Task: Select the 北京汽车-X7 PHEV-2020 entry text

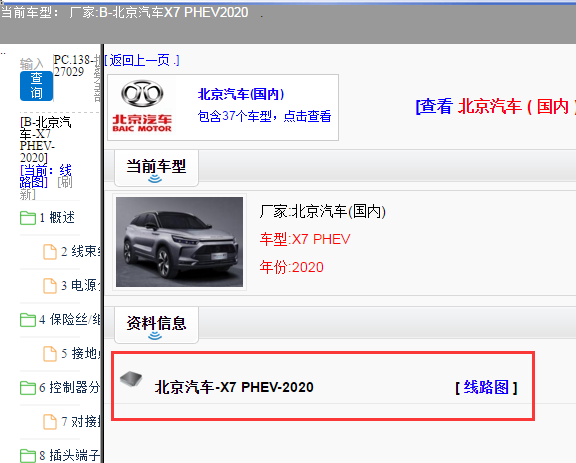Action: coord(234,387)
